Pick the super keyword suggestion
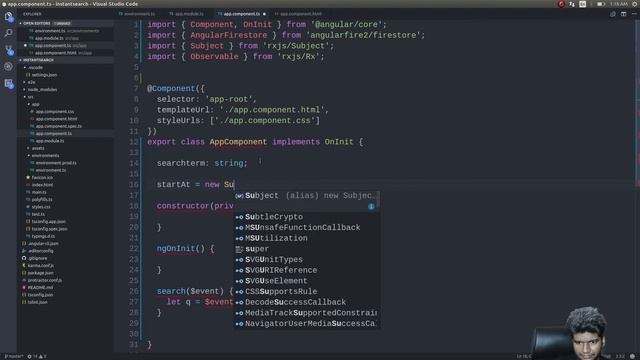This screenshot has width=640, height=360. [306, 249]
